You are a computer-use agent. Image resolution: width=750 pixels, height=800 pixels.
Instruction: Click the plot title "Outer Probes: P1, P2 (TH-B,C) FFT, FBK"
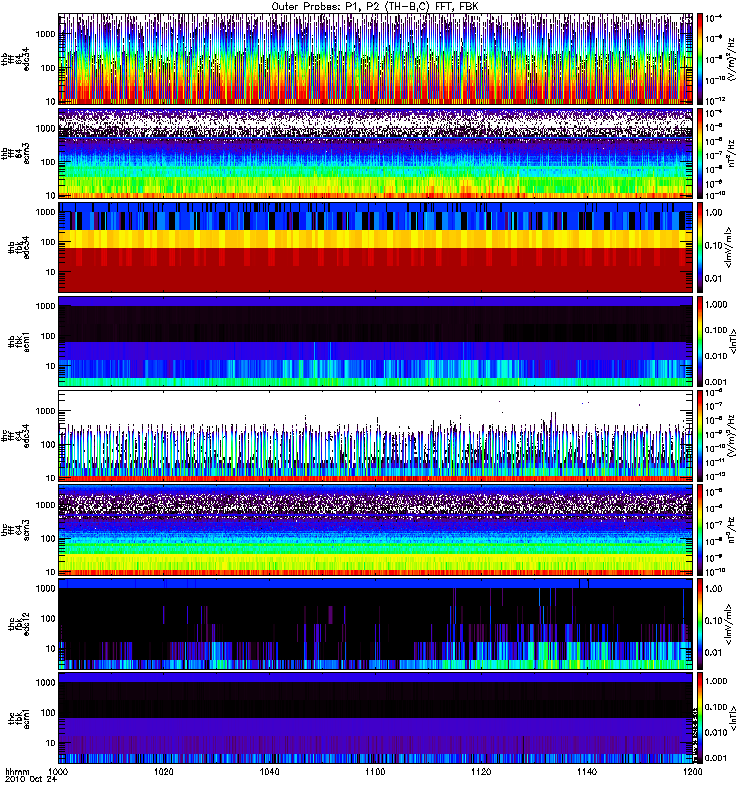click(375, 7)
